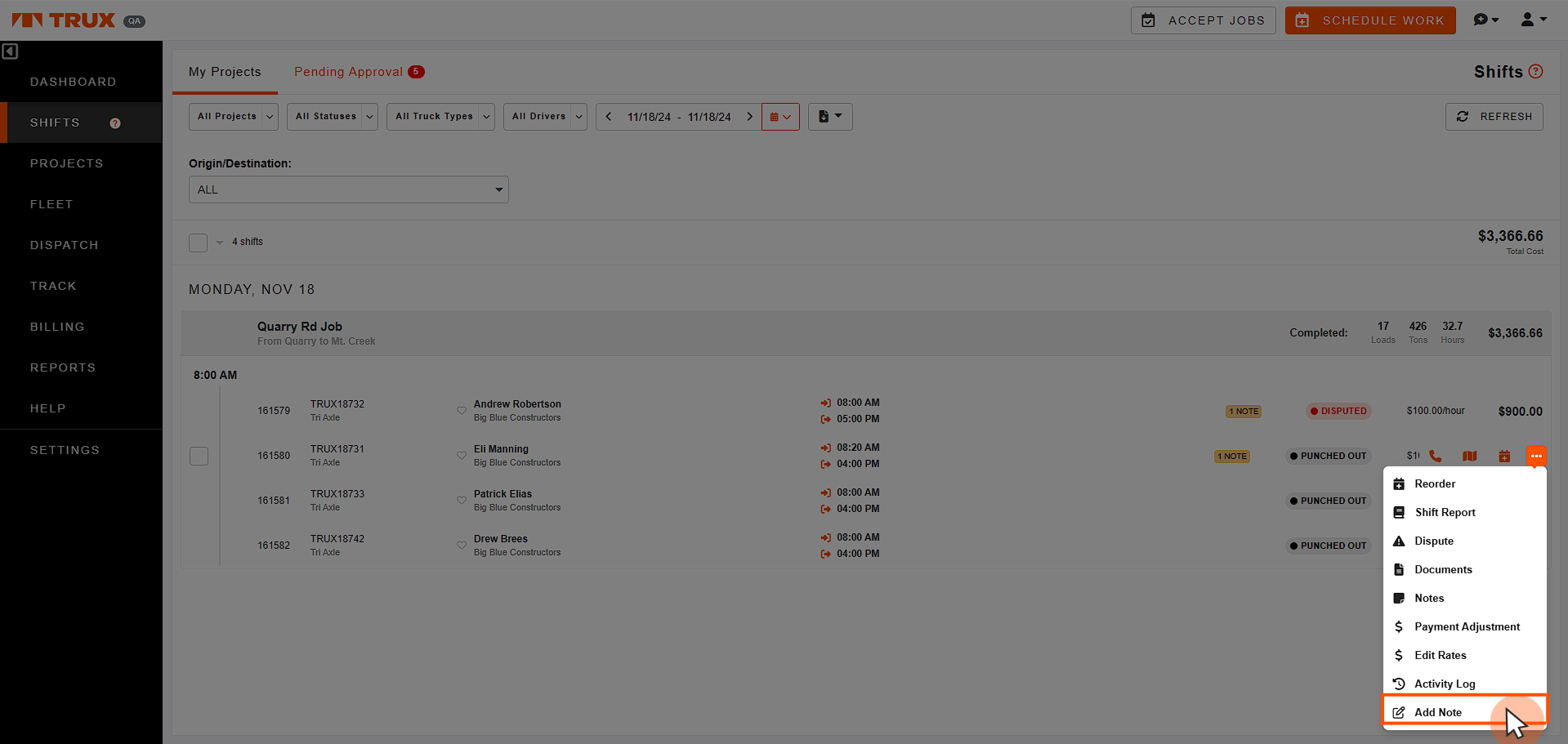This screenshot has width=1568, height=744.
Task: Click the Reorder calendar icon in menu
Action: click(1399, 483)
